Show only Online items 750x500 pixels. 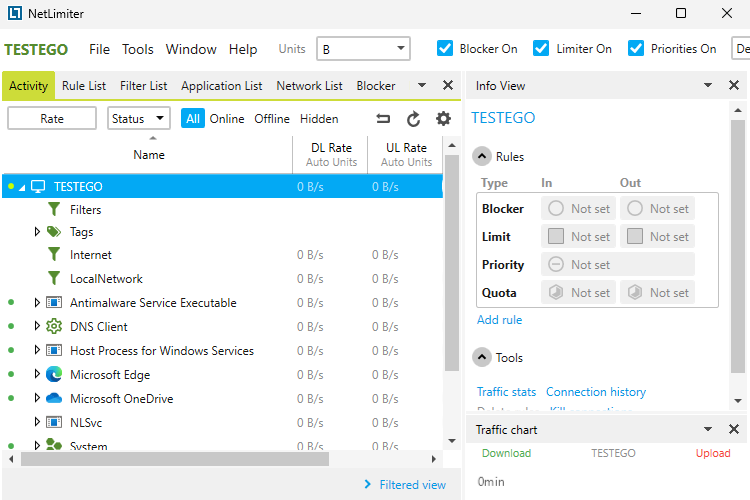227,119
